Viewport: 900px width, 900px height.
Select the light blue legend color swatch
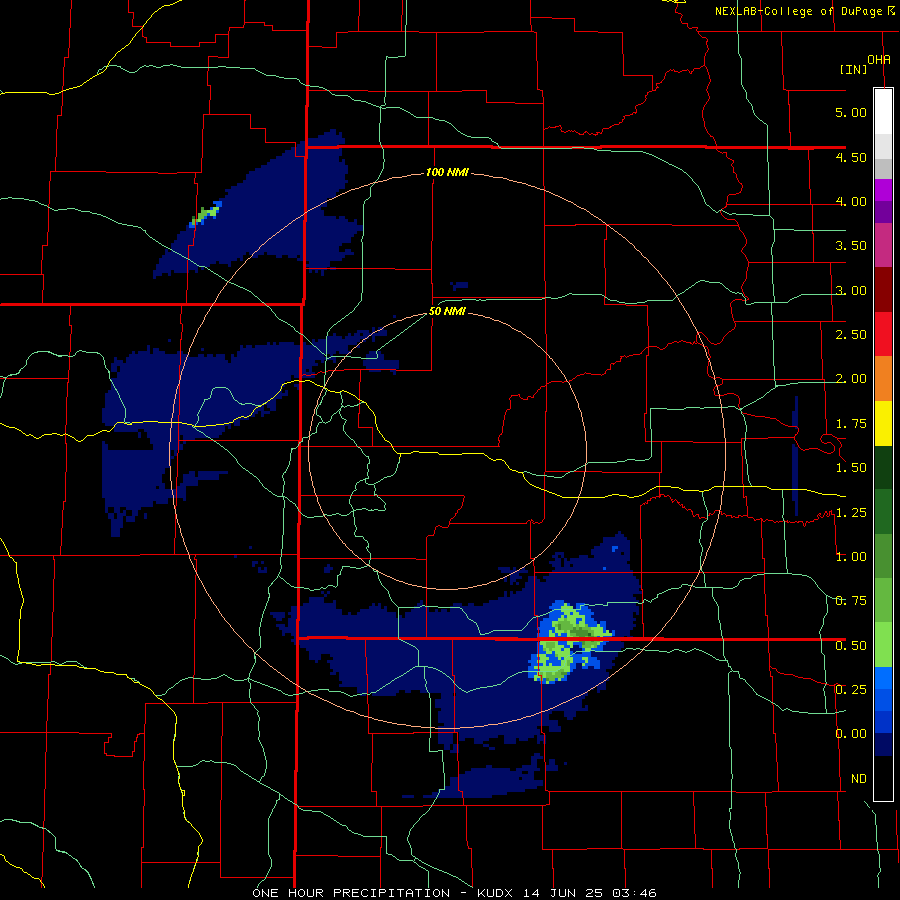tap(883, 678)
